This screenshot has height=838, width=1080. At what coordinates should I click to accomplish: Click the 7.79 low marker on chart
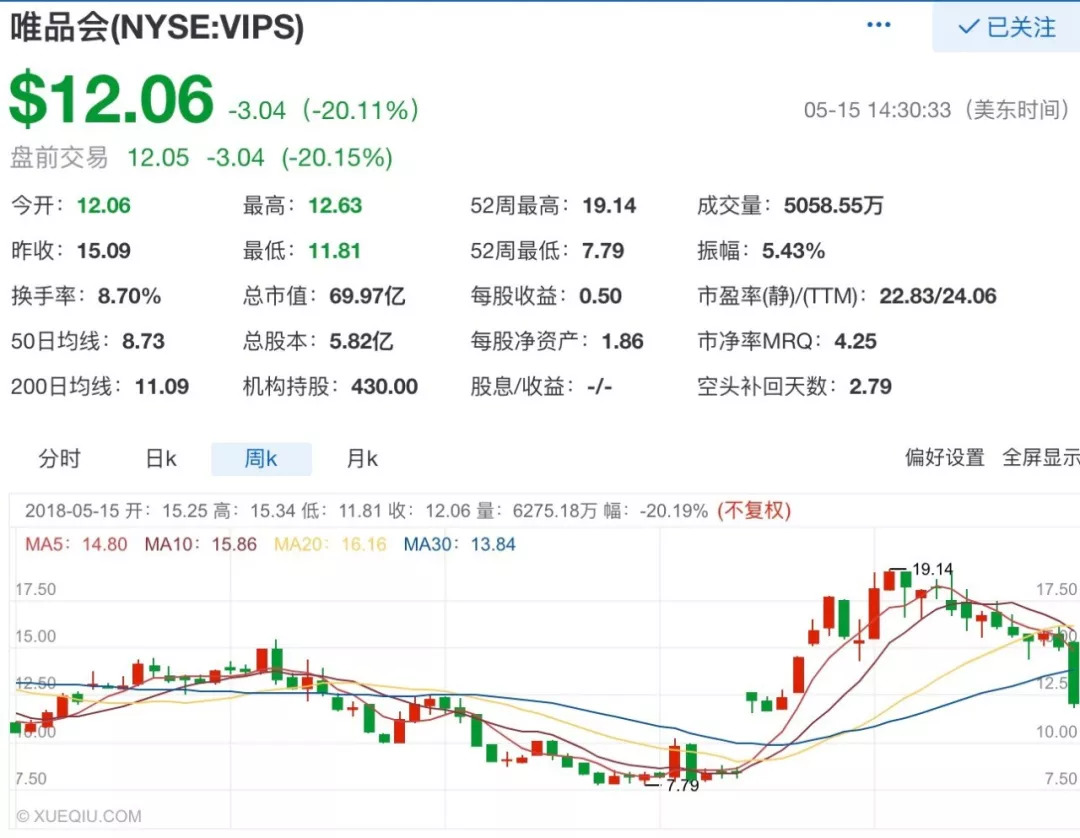(x=682, y=786)
